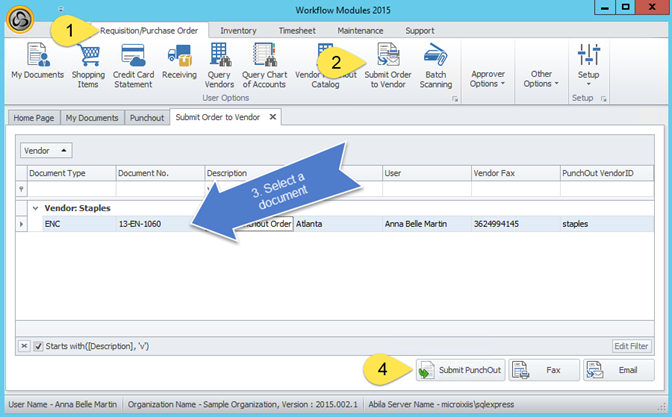The height and width of the screenshot is (417, 672).
Task: Remove the active filter with X button
Action: 24,346
